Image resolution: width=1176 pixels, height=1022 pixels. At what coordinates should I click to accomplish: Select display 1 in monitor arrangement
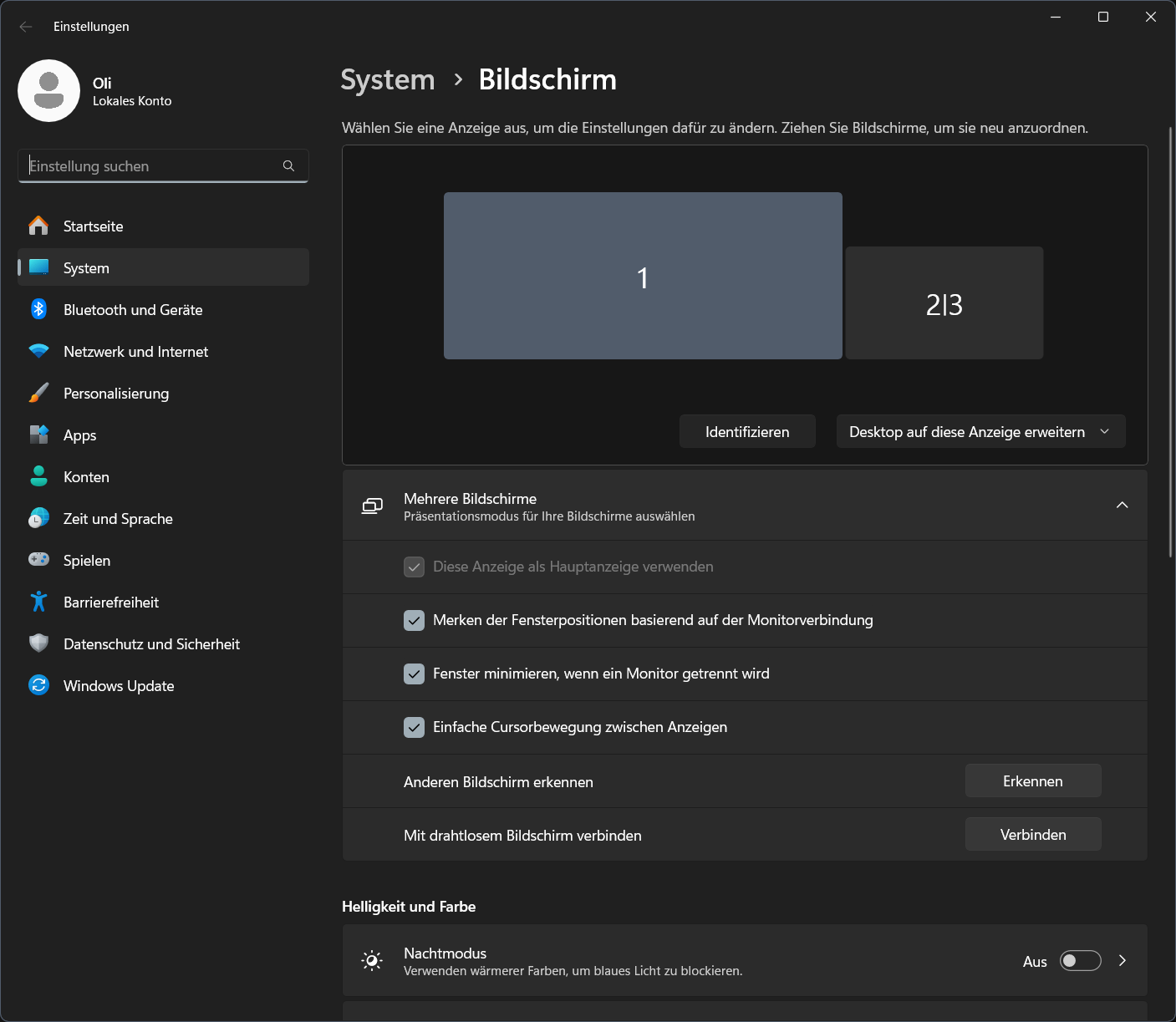(x=643, y=276)
